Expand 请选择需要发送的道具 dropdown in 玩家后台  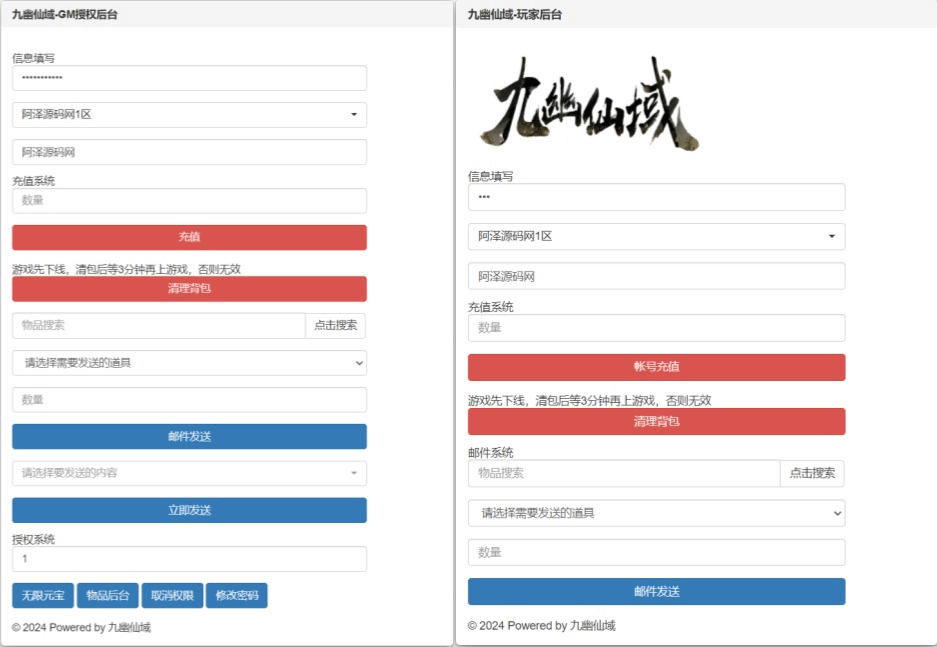[657, 513]
